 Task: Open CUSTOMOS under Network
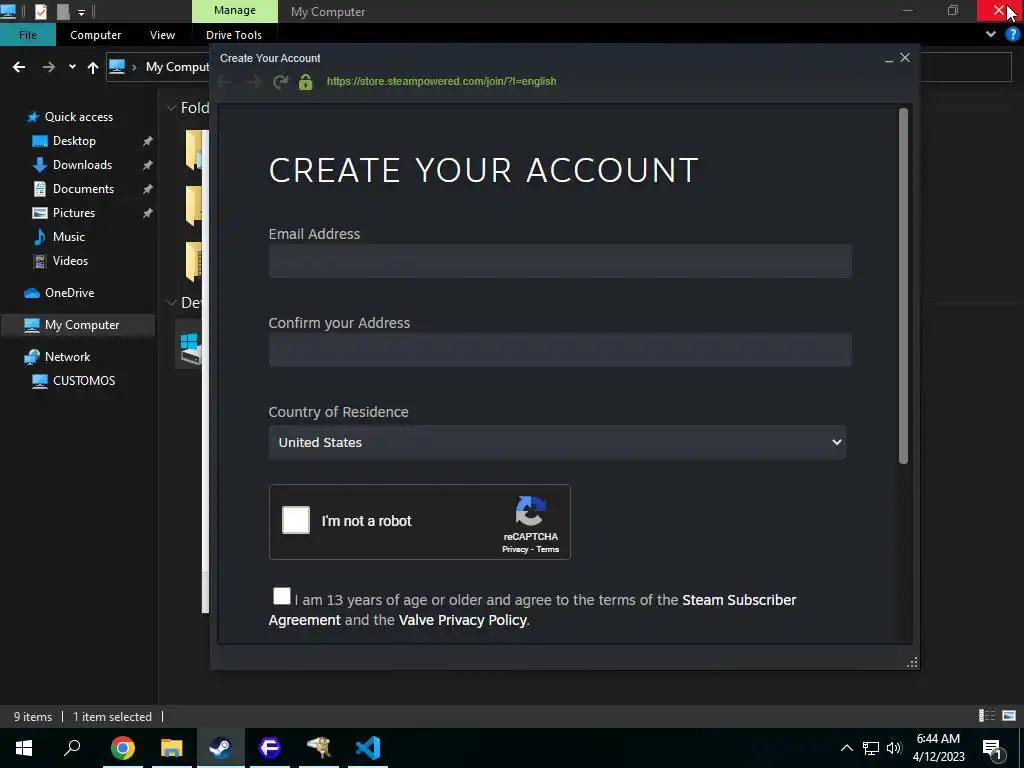pos(84,381)
